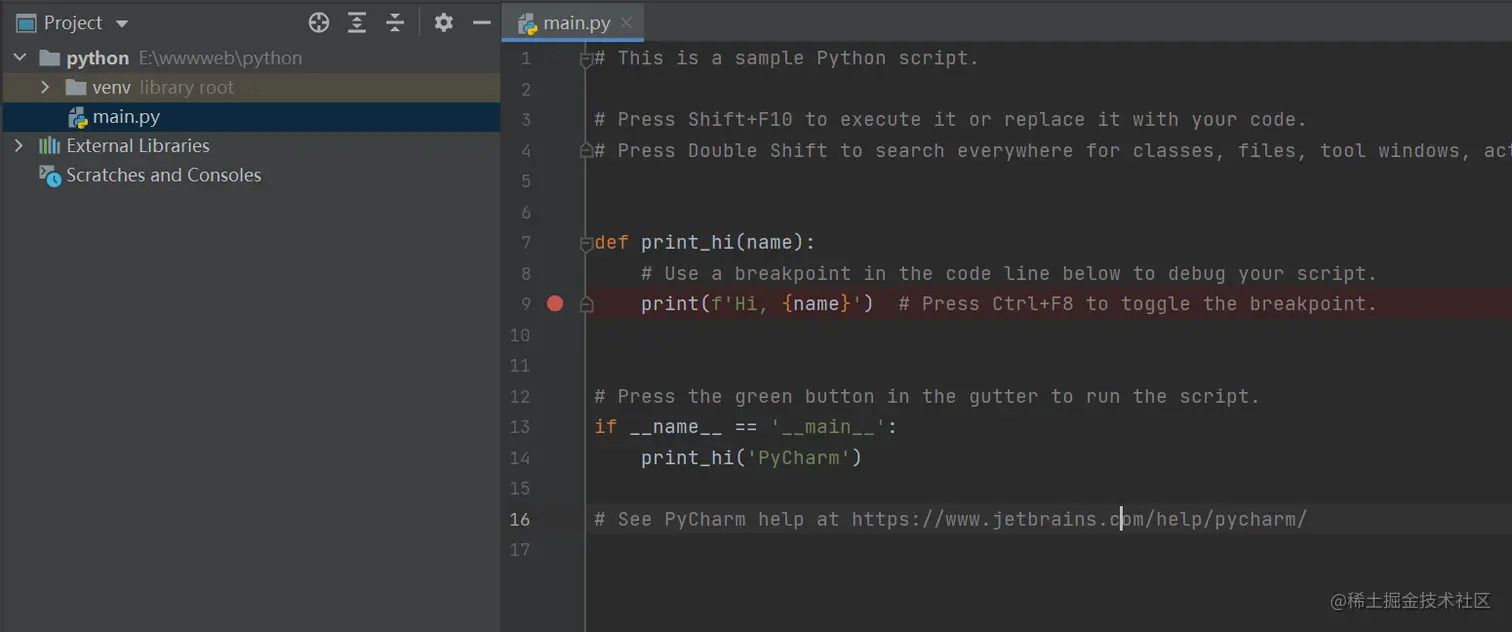This screenshot has width=1512, height=632.
Task: Click line number 13 in gutter
Action: coord(520,427)
